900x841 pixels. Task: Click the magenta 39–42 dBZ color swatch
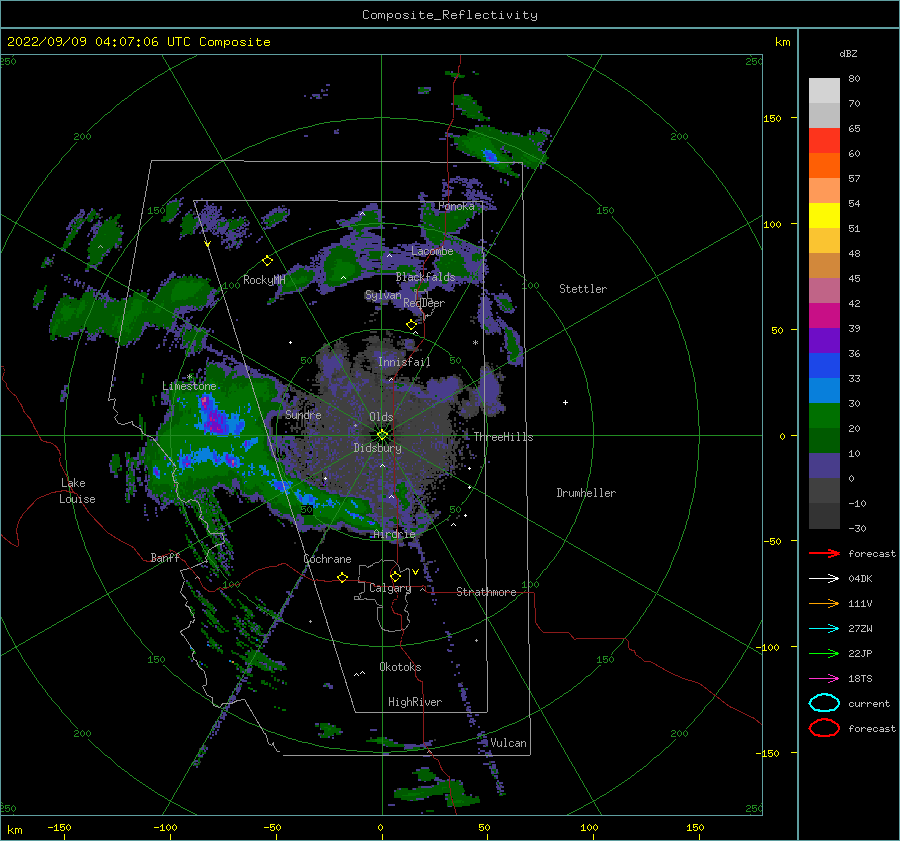pyautogui.click(x=824, y=316)
